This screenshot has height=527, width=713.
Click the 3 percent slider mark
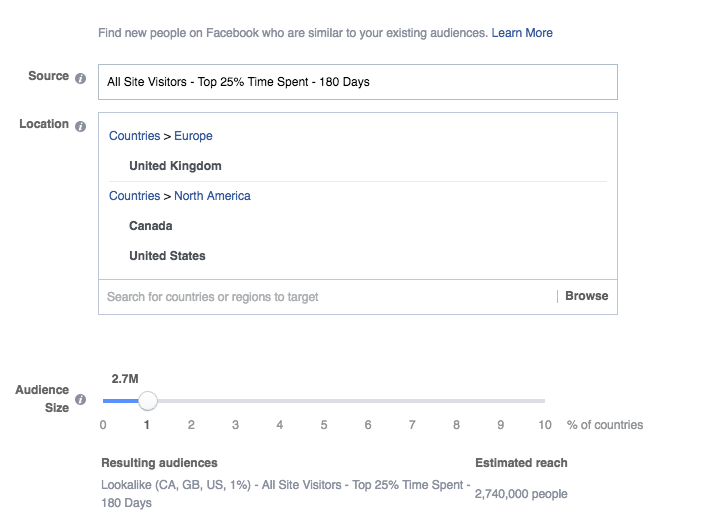(x=235, y=425)
